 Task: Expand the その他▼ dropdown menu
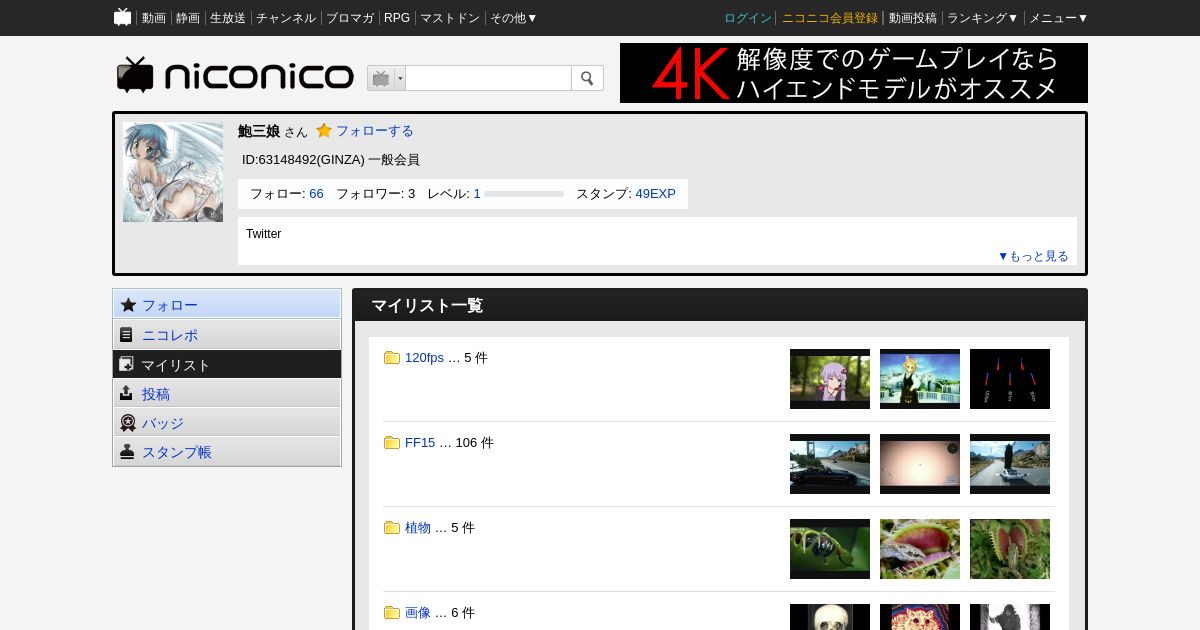coord(514,18)
